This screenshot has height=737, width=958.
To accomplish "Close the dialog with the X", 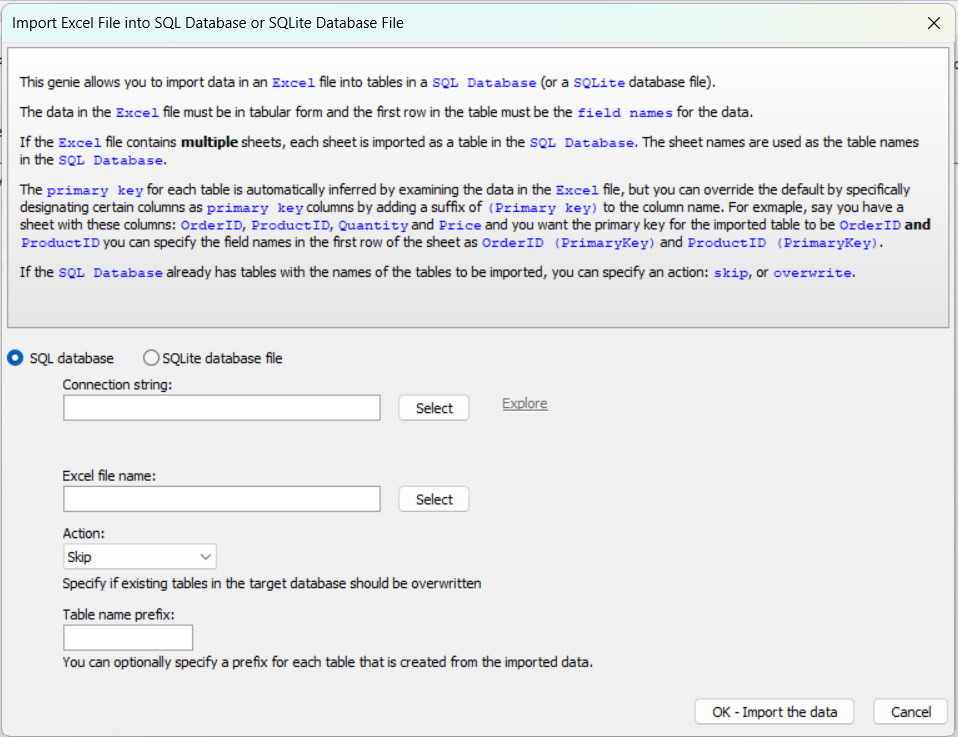I will coord(934,23).
